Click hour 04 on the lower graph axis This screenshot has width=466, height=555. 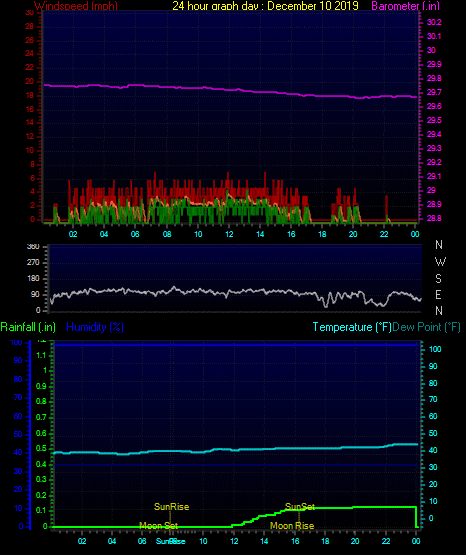click(x=112, y=541)
